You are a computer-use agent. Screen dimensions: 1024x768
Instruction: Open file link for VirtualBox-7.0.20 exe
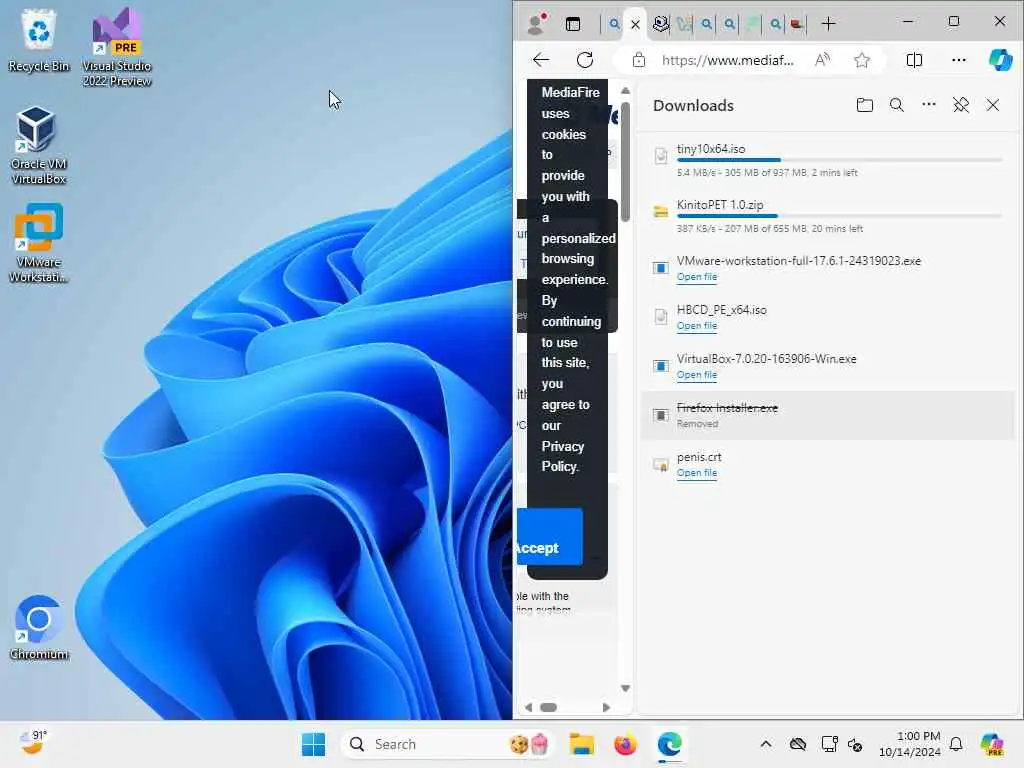coord(697,375)
